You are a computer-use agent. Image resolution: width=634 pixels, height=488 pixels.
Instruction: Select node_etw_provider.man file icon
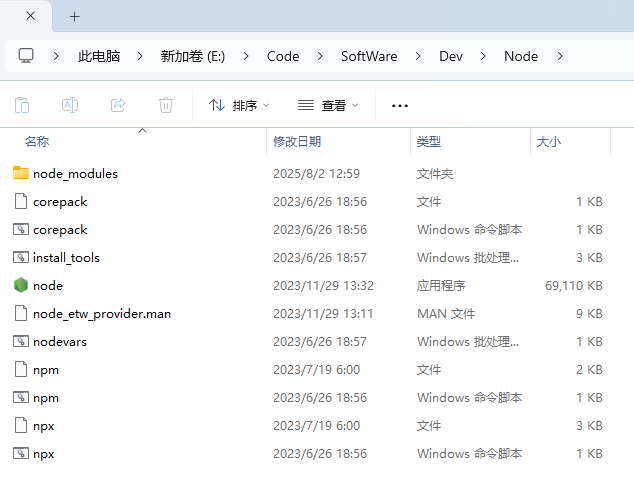21,313
